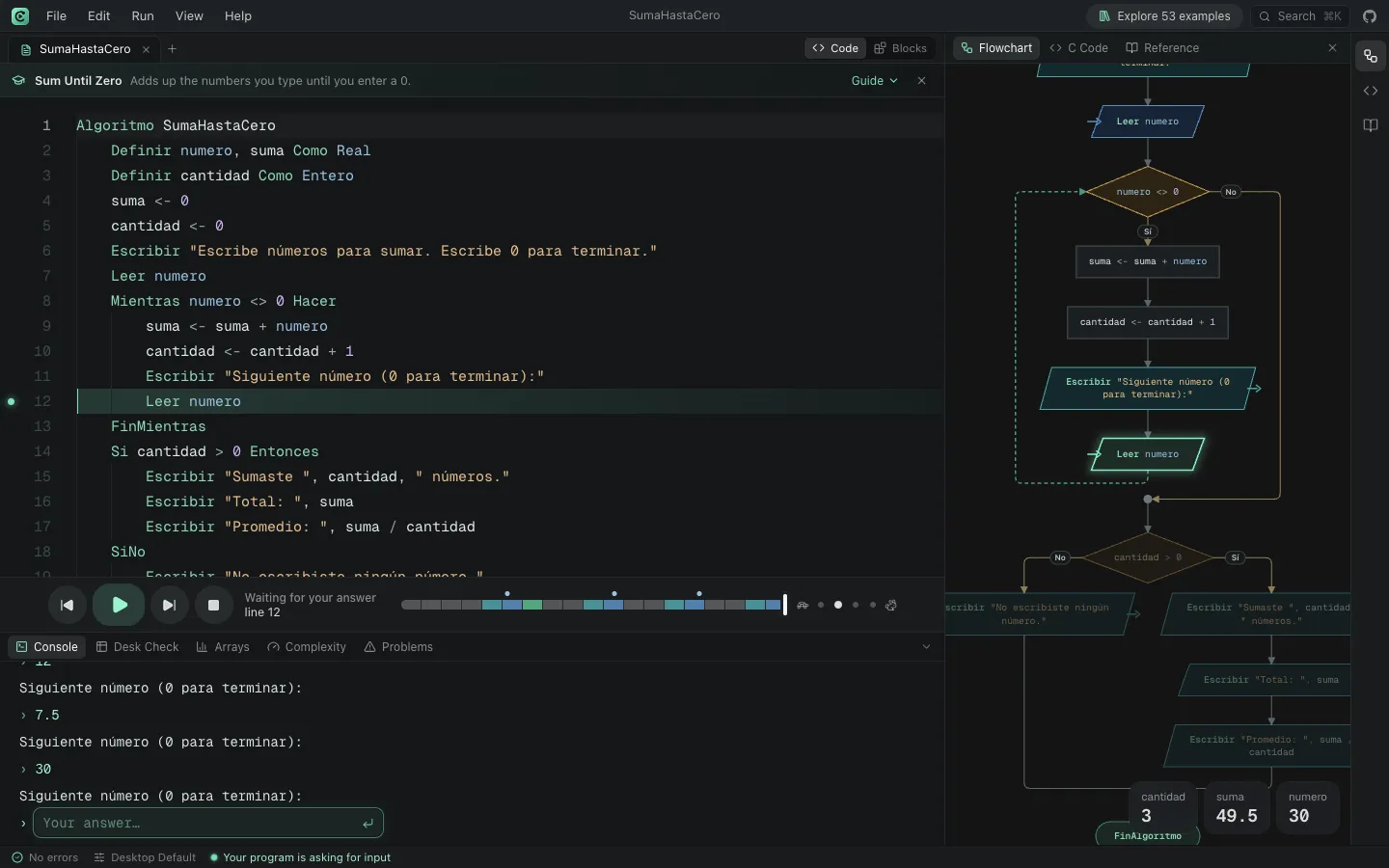Screen dimensions: 1389x868
Task: Click the submit answer arrow icon
Action: pyautogui.click(x=368, y=823)
